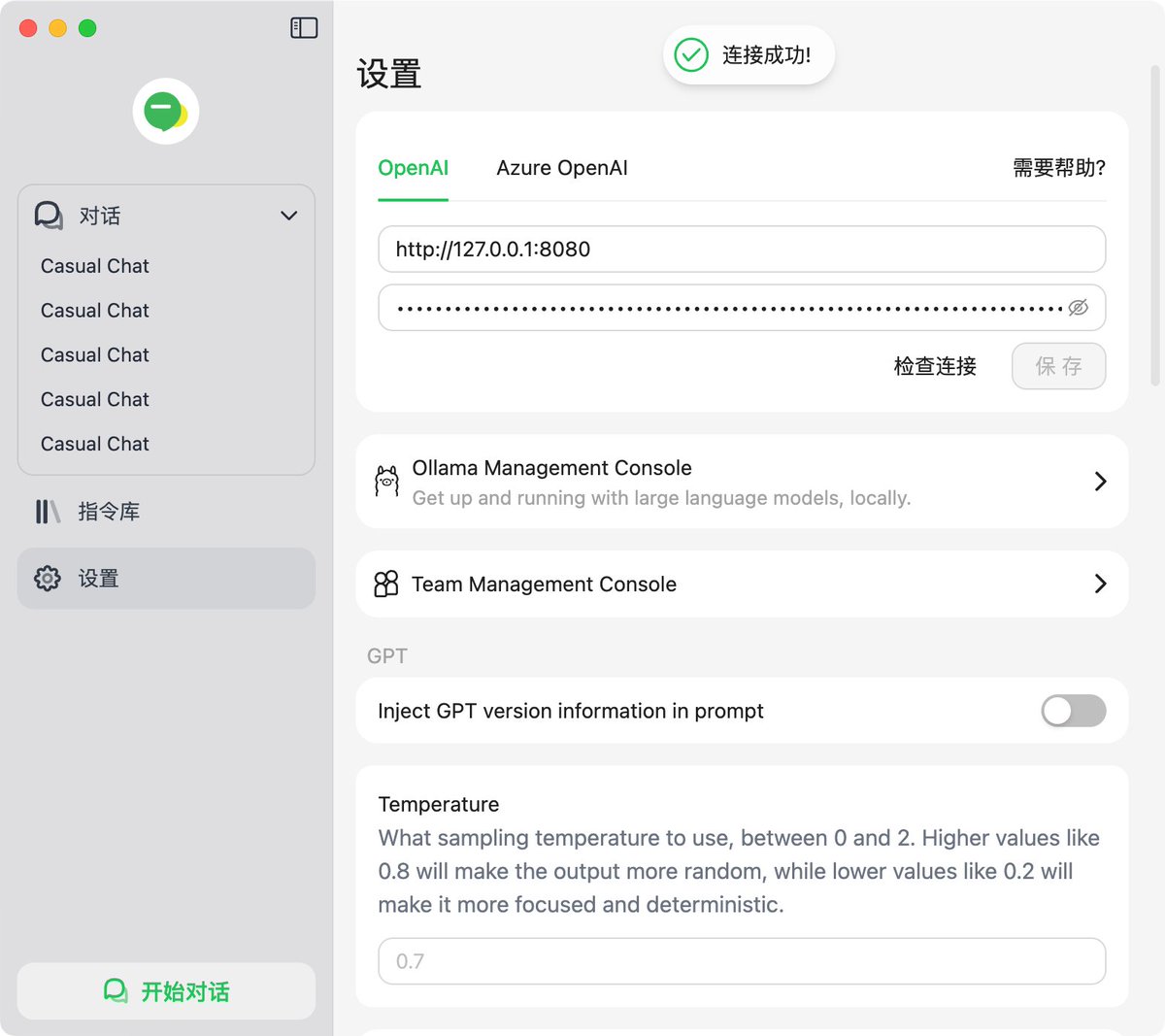This screenshot has width=1165, height=1036.
Task: Collapse the 对话 conversation list chevron
Action: click(x=288, y=216)
